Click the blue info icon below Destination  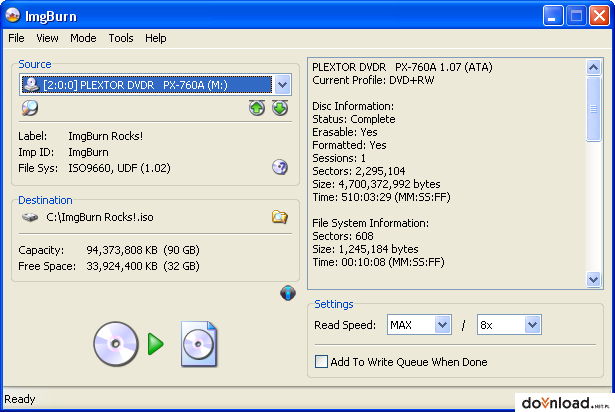tap(288, 293)
